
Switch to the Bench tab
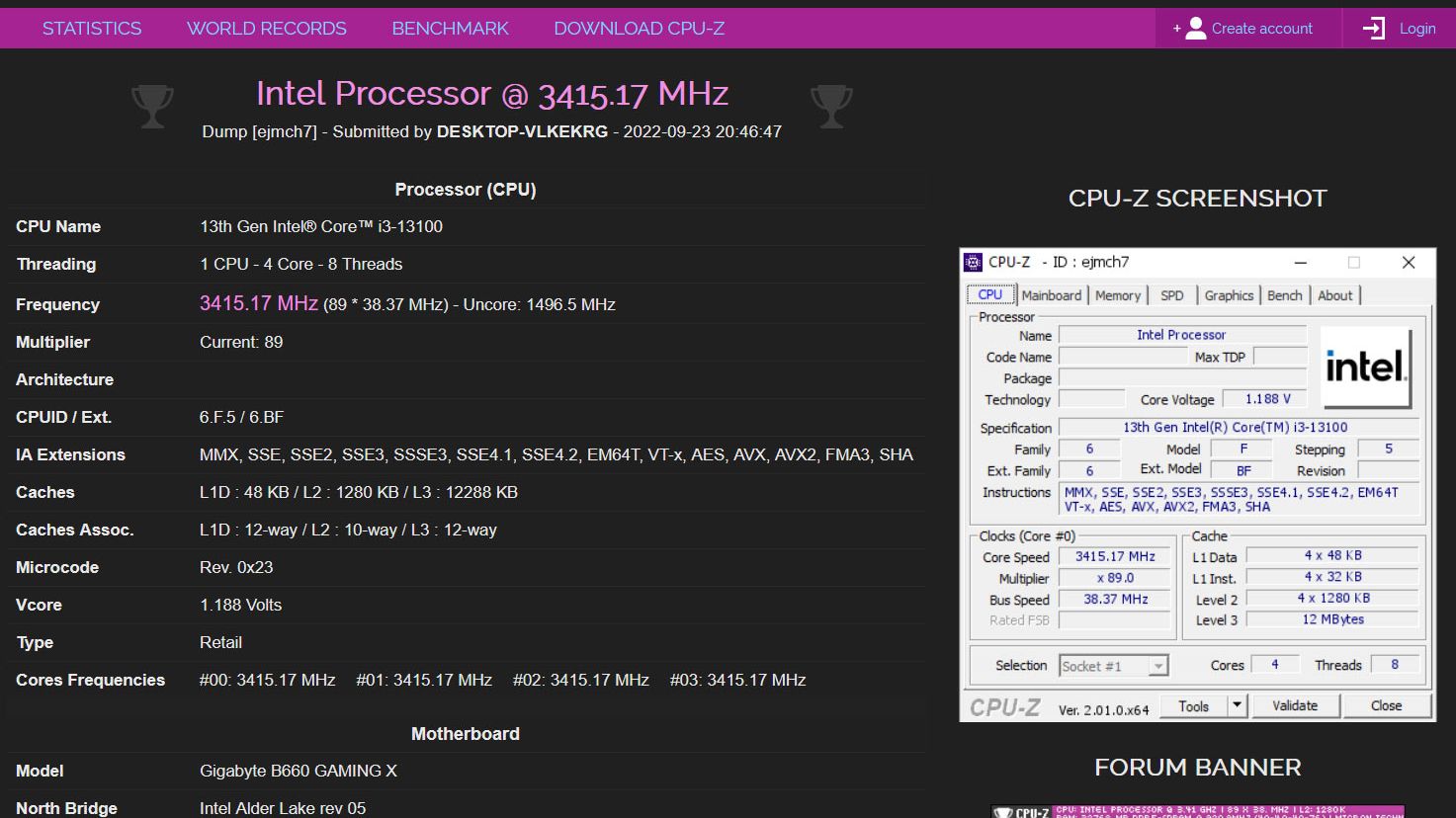pyautogui.click(x=1284, y=294)
